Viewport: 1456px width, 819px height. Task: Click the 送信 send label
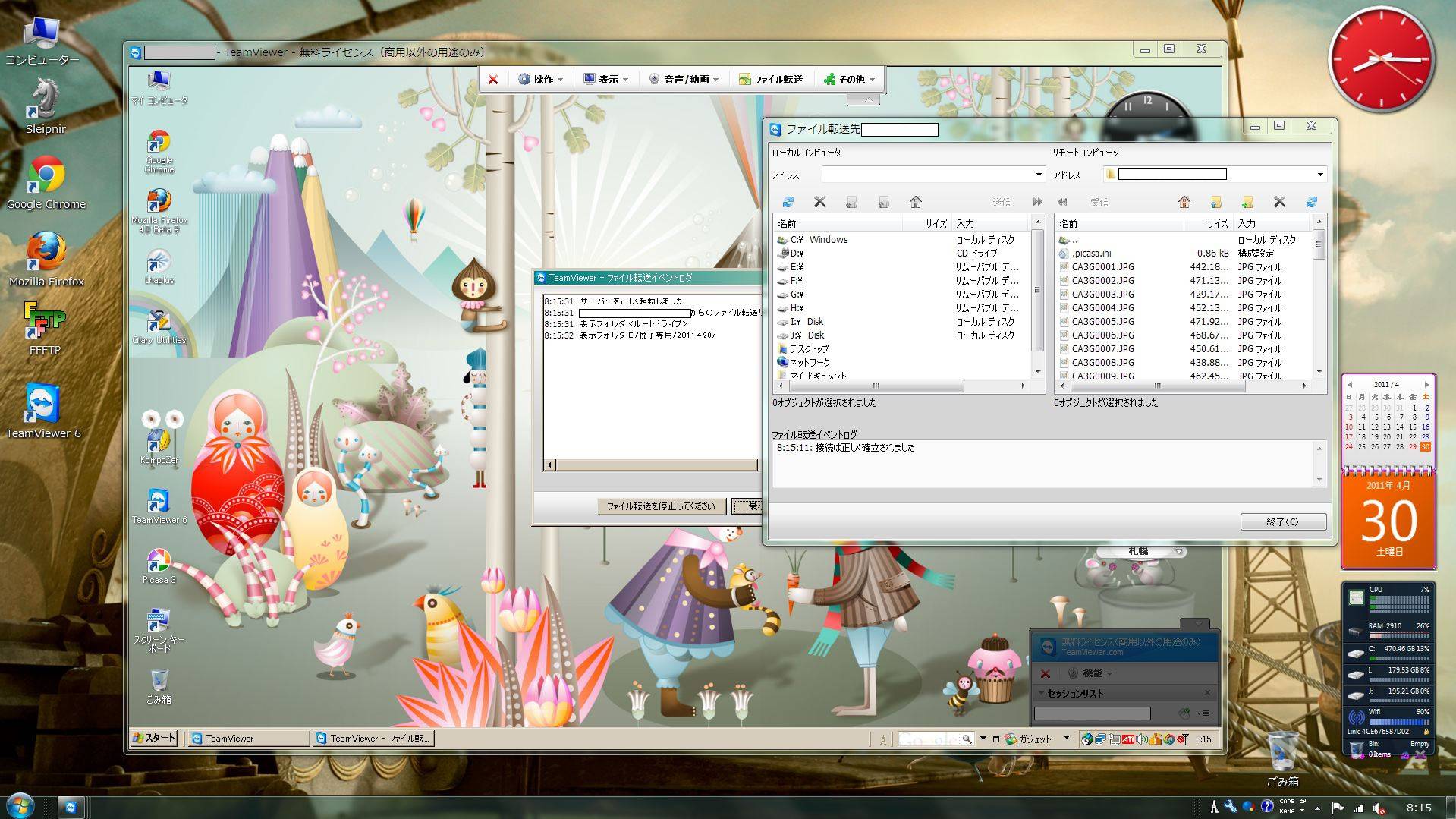1002,202
